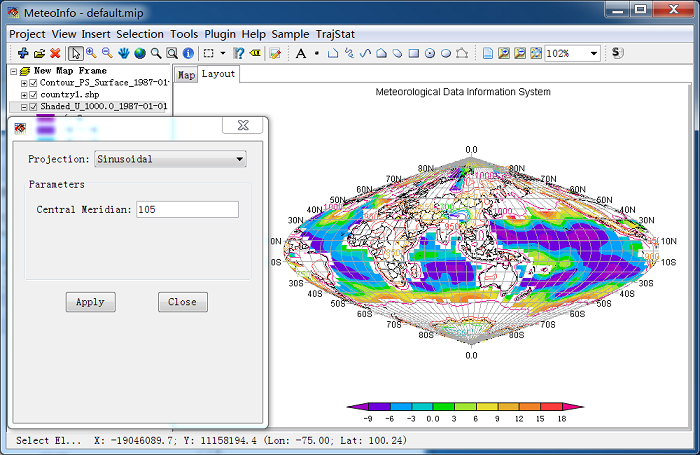Viewport: 700px width, 455px height.
Task: Click the page setup sheet icon
Action: coord(488,53)
